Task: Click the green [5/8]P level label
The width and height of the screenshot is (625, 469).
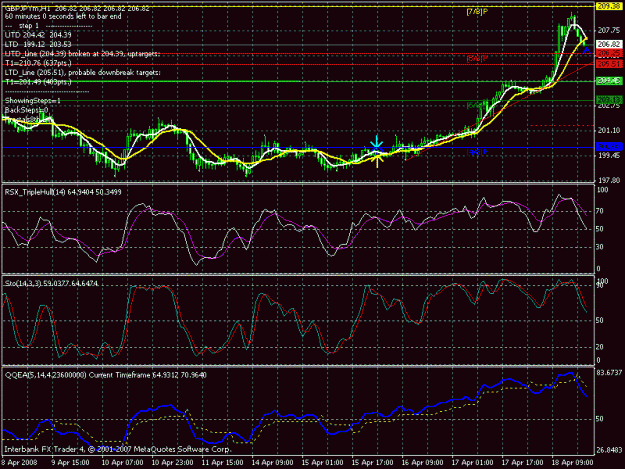Action: (x=477, y=106)
